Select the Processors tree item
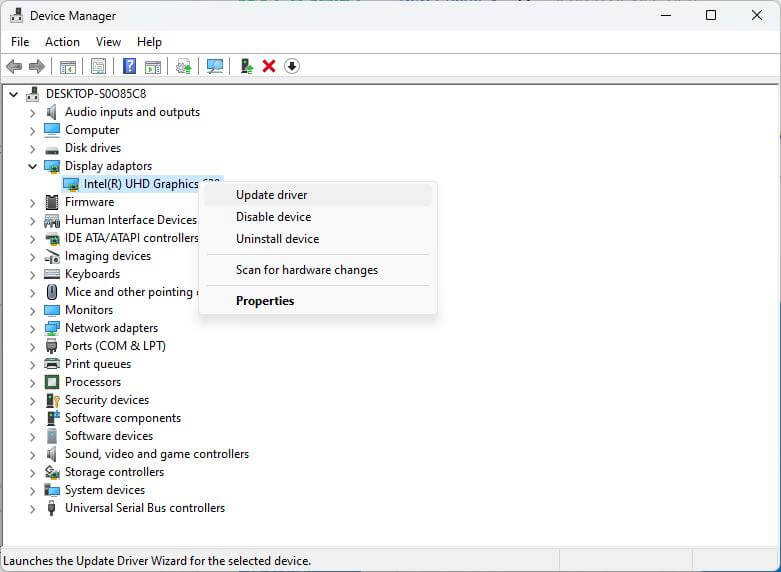 (x=92, y=382)
